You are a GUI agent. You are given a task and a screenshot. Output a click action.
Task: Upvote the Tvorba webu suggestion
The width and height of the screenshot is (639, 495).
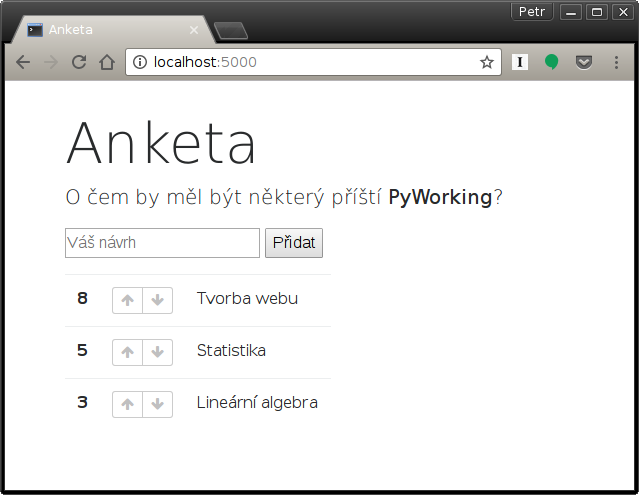[128, 300]
